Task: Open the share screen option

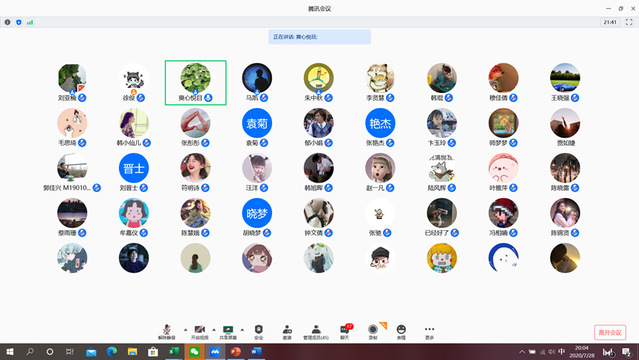Action: pyautogui.click(x=228, y=332)
